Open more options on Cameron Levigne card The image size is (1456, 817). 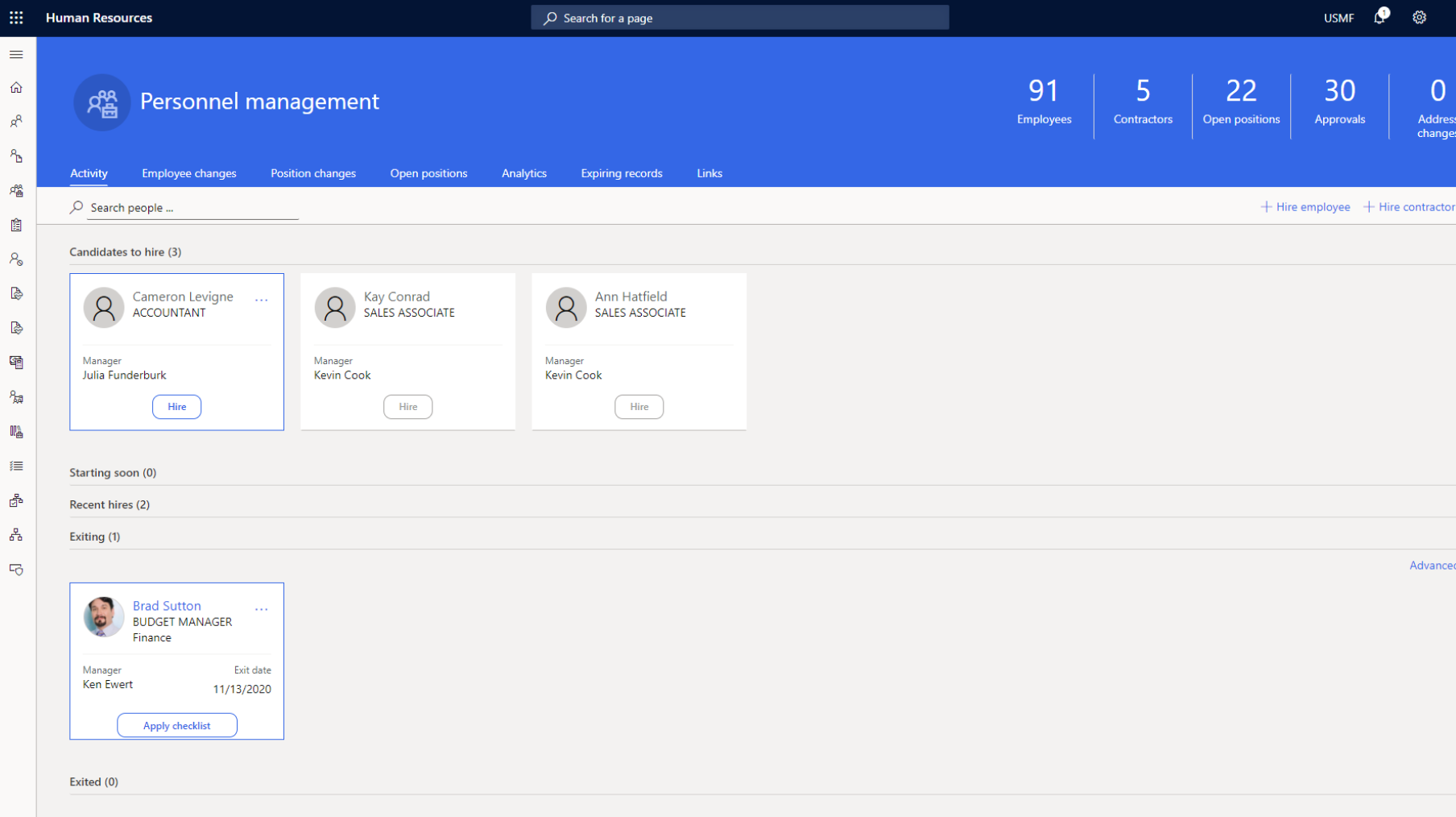click(x=261, y=300)
